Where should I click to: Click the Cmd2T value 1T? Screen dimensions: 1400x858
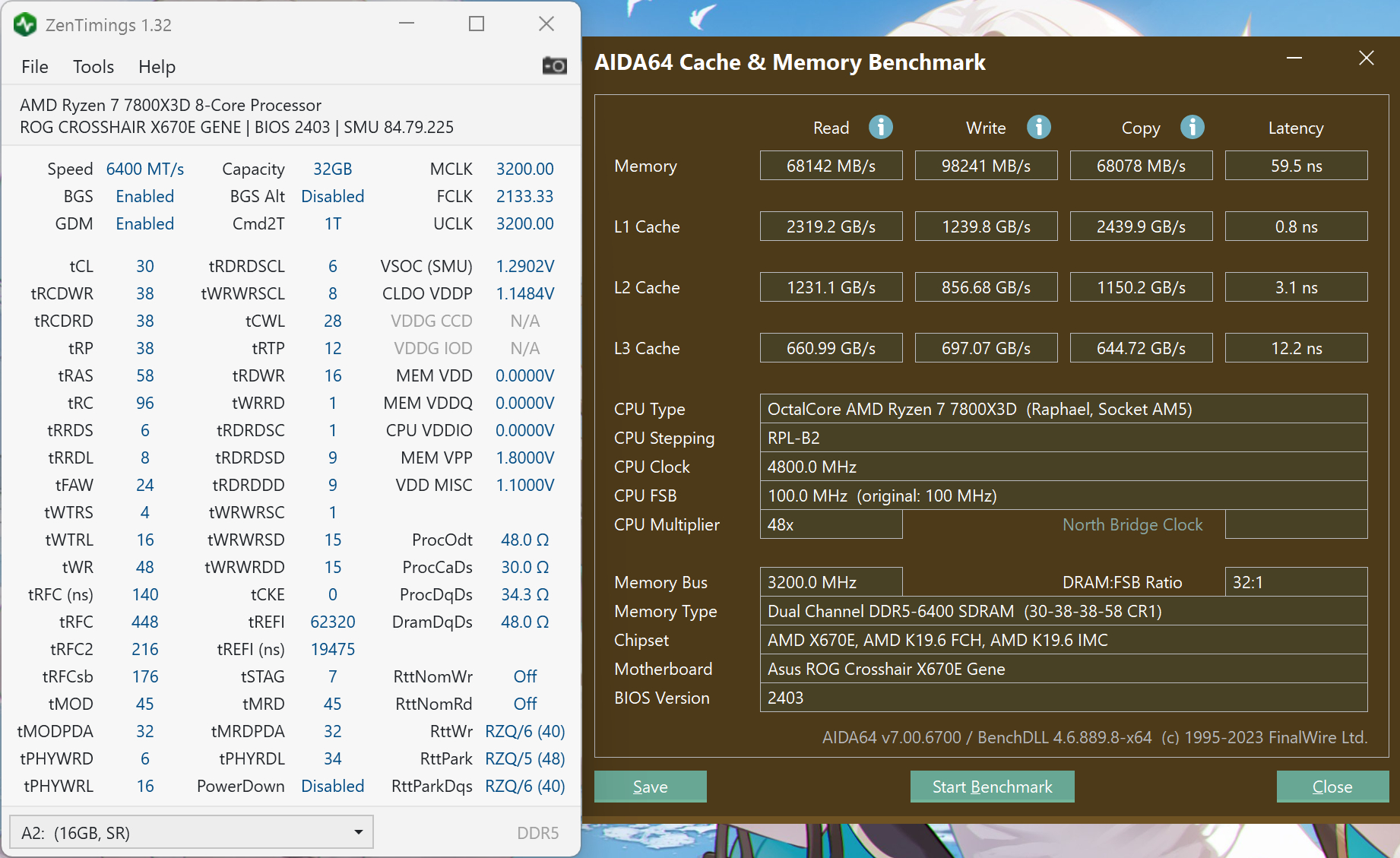(333, 223)
